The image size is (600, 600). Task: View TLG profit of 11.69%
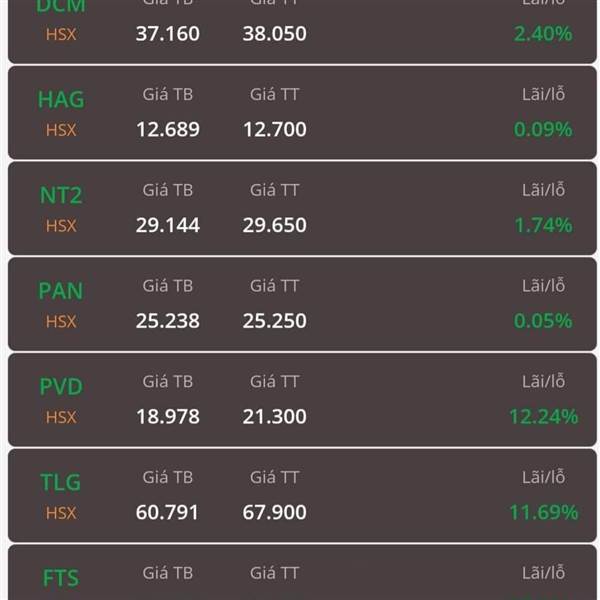coord(544,512)
